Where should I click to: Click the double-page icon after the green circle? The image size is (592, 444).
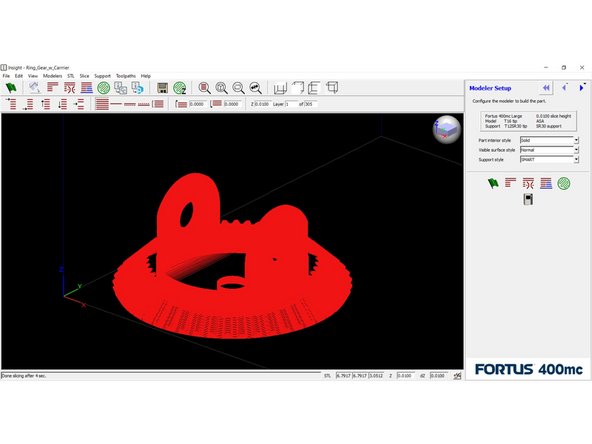(x=120, y=88)
